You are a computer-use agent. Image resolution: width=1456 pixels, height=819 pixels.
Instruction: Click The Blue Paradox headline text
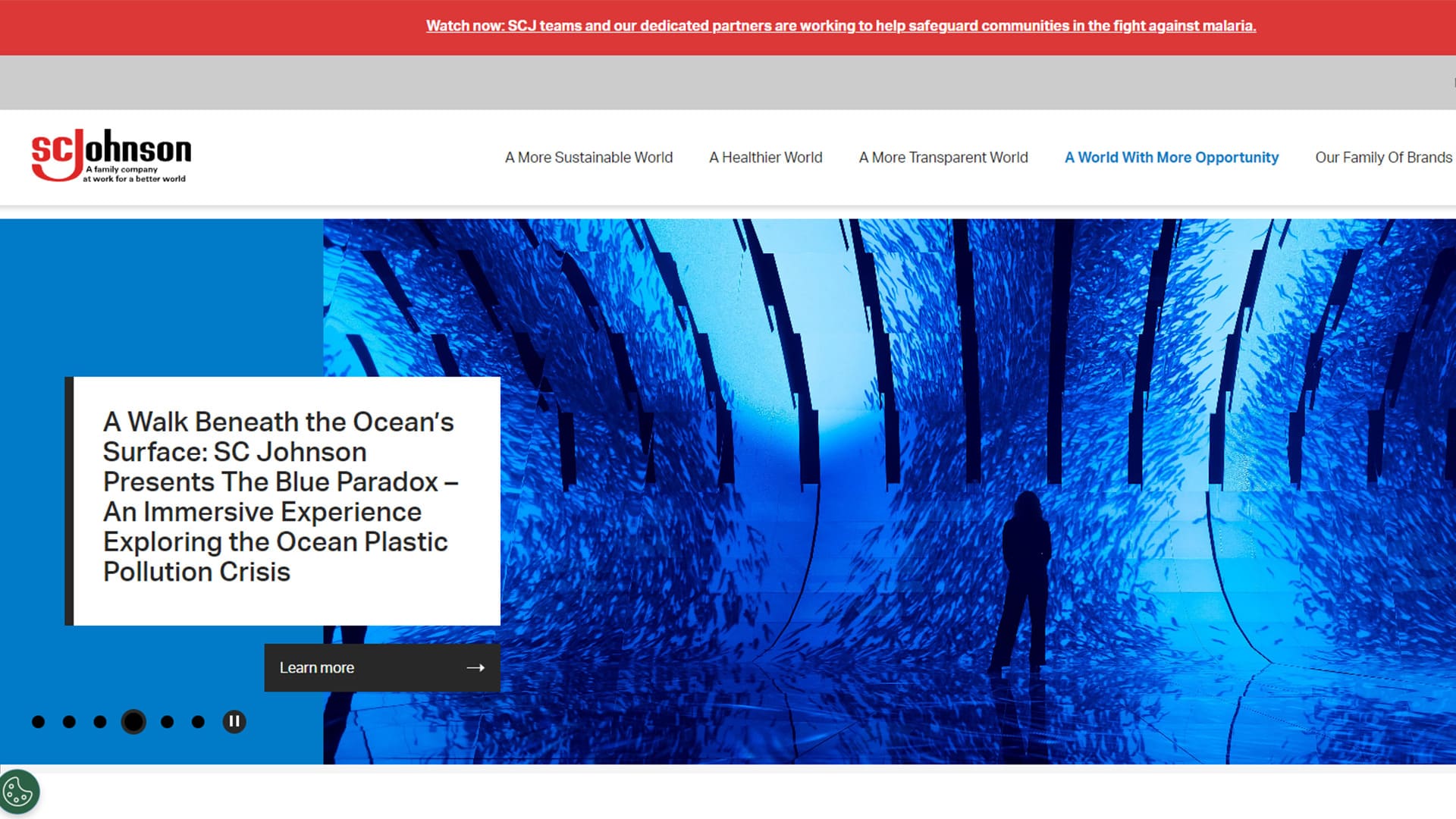(x=279, y=497)
